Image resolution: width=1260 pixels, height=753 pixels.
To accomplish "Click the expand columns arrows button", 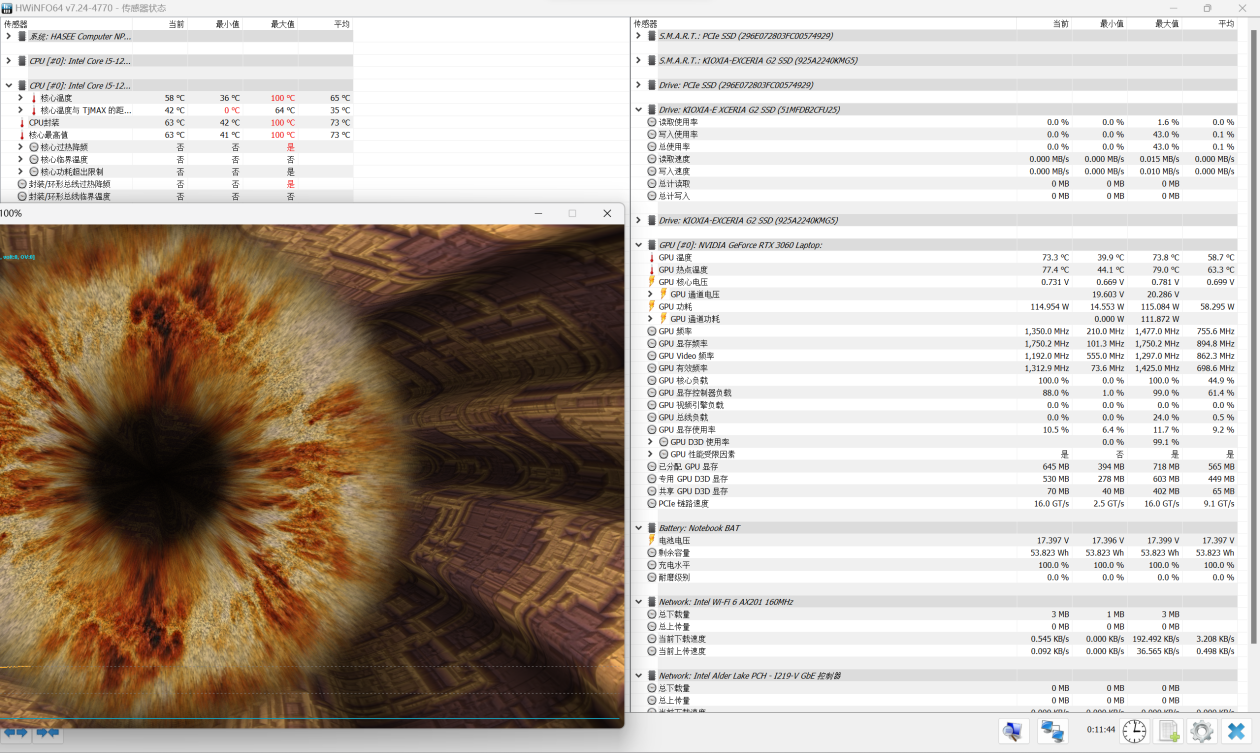I will tap(15, 733).
